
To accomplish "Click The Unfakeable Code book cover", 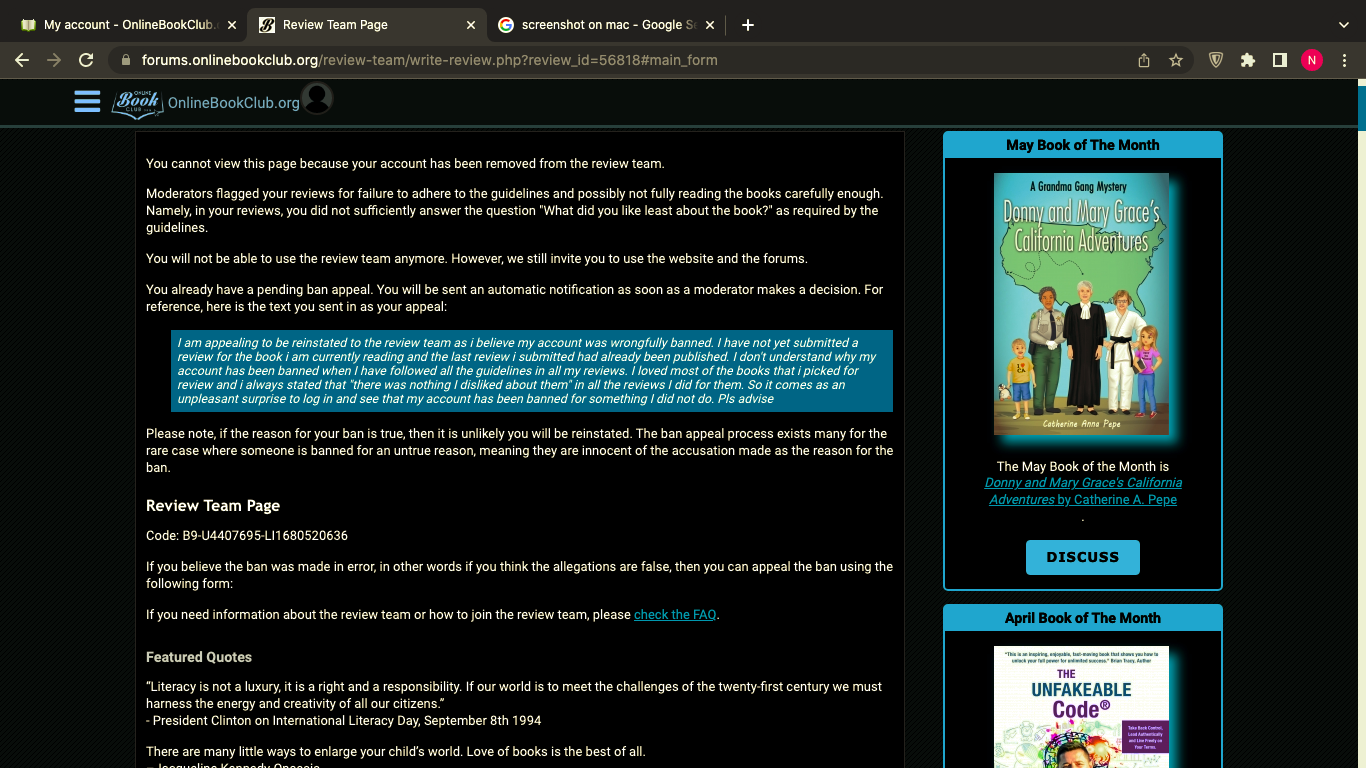I will 1081,707.
